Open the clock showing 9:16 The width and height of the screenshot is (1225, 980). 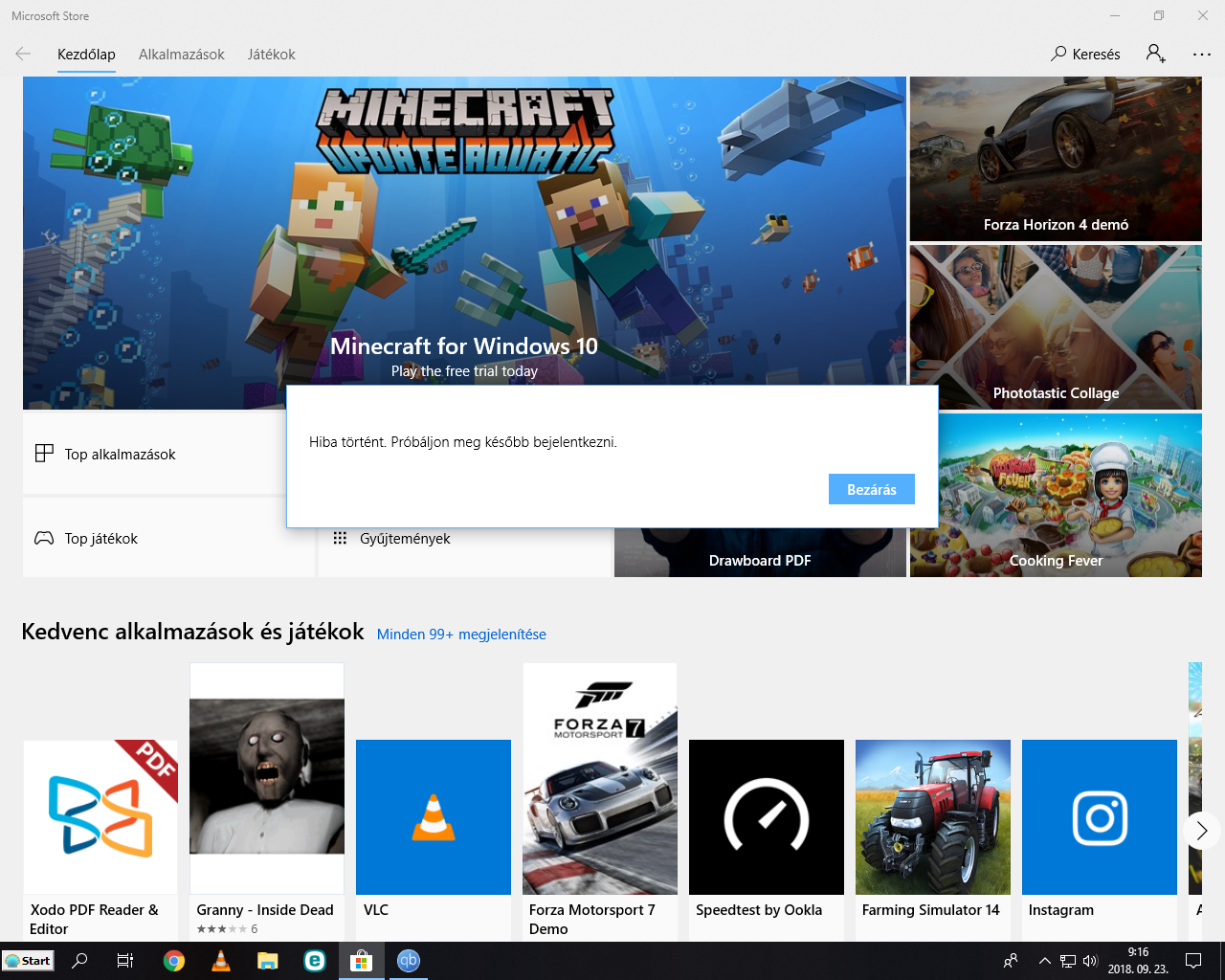click(1138, 961)
